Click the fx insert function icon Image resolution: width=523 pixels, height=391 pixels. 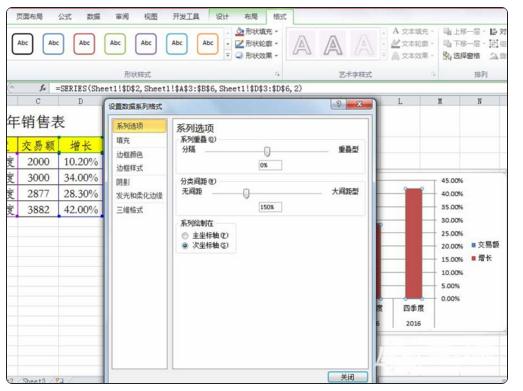(x=43, y=88)
